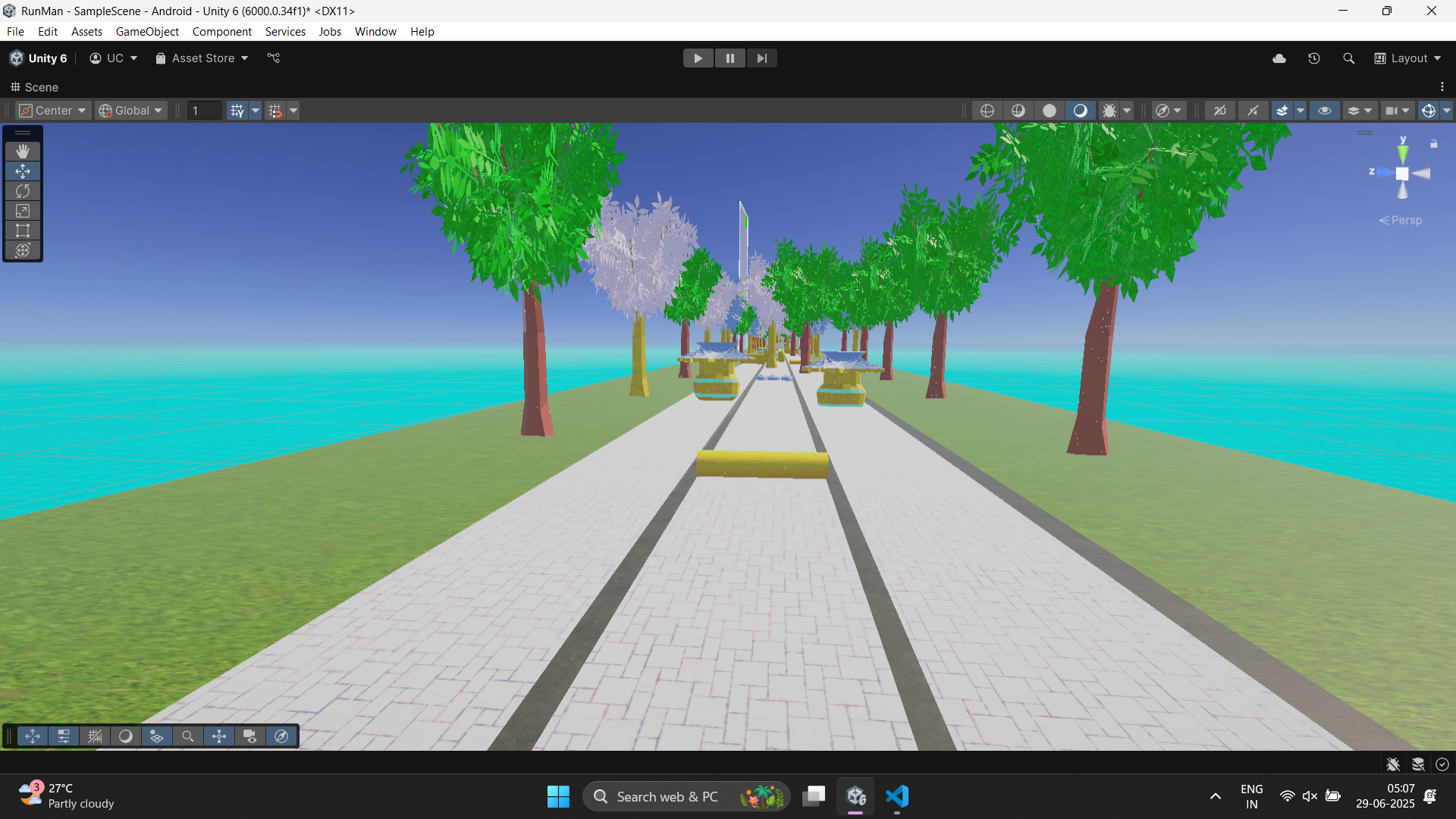
Task: Open the Asset Store button
Action: point(202,58)
